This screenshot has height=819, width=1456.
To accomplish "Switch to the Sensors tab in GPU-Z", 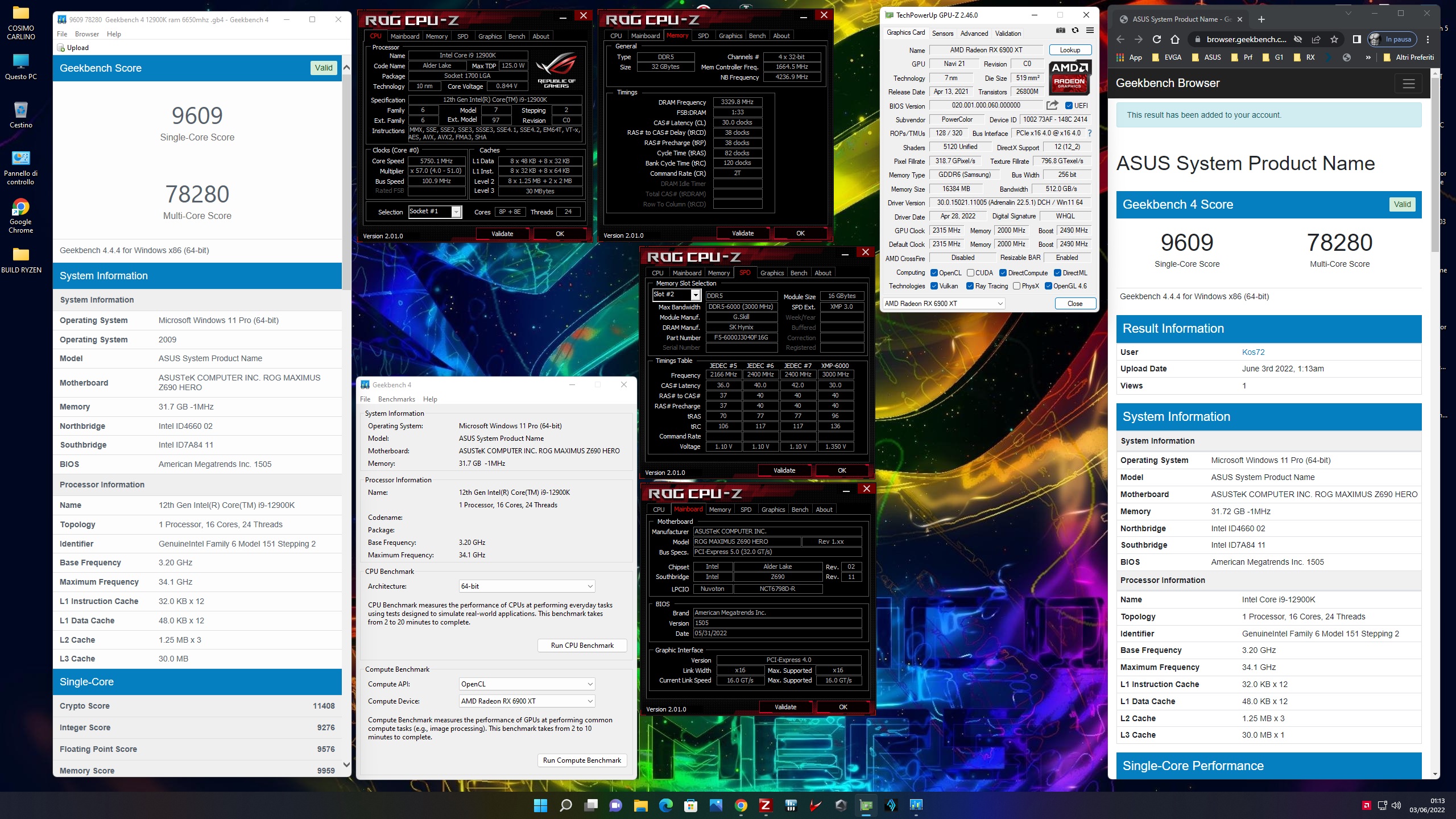I will [x=942, y=34].
